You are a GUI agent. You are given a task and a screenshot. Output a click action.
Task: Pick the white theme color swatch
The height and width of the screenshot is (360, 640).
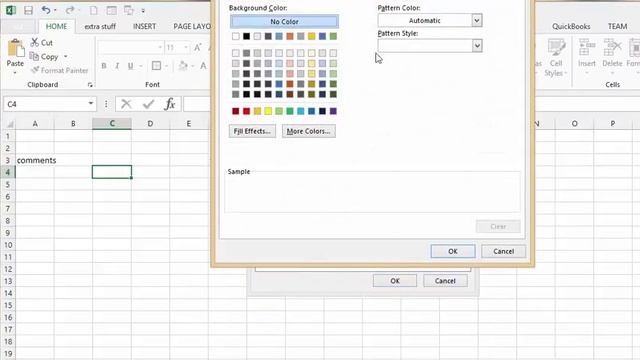point(236,36)
